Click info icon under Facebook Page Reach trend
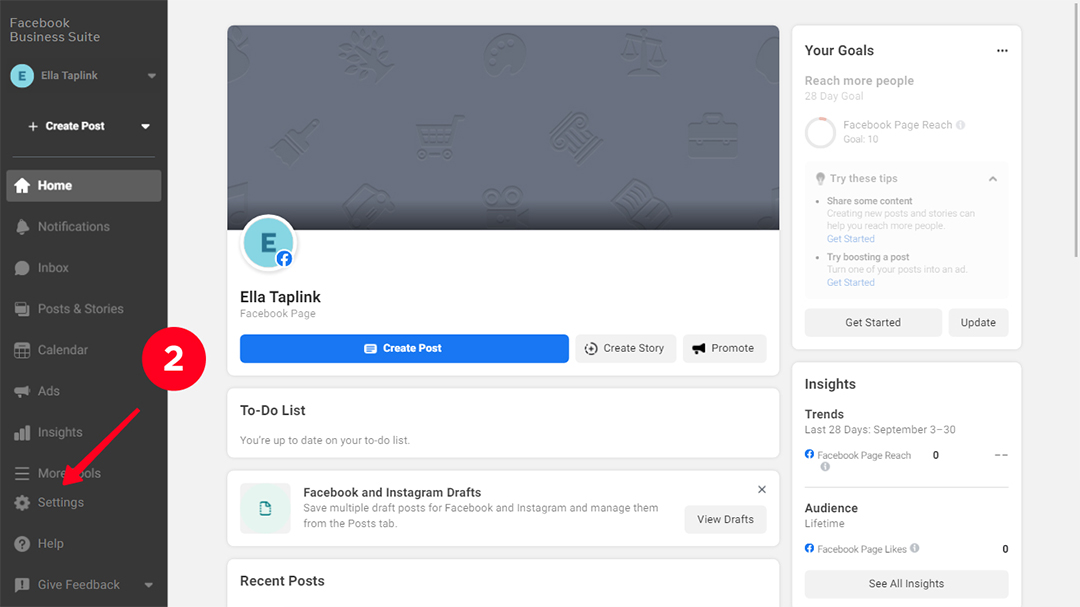The image size is (1080, 607). point(825,466)
